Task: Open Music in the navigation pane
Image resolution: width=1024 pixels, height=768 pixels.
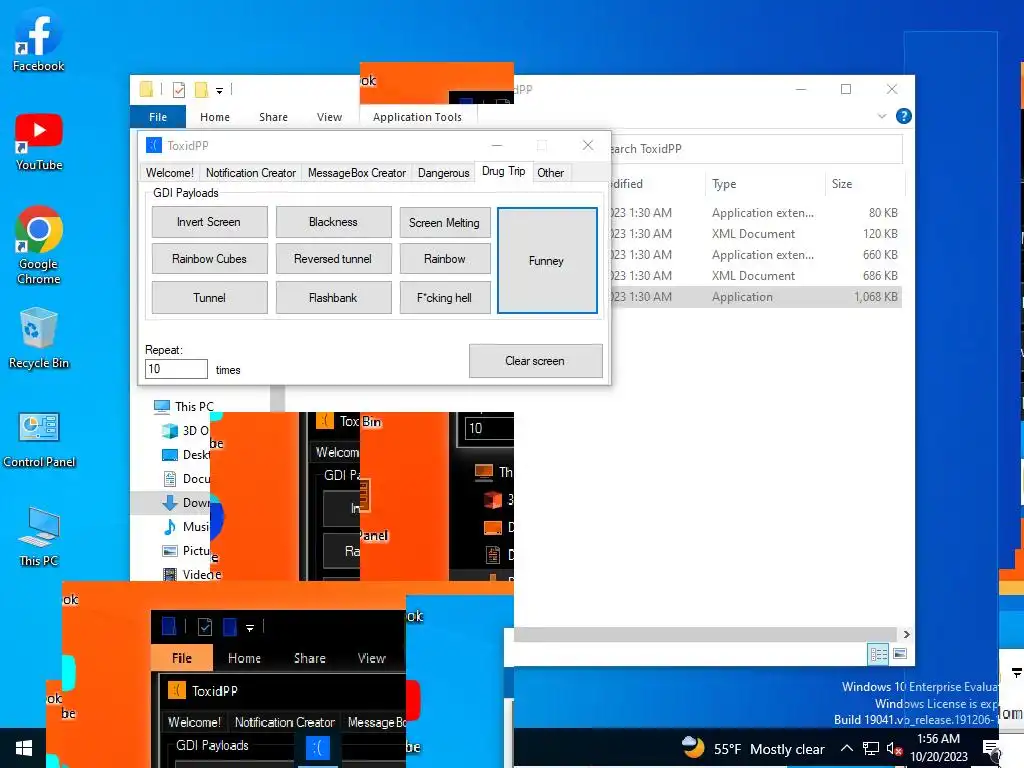Action: tap(185, 526)
